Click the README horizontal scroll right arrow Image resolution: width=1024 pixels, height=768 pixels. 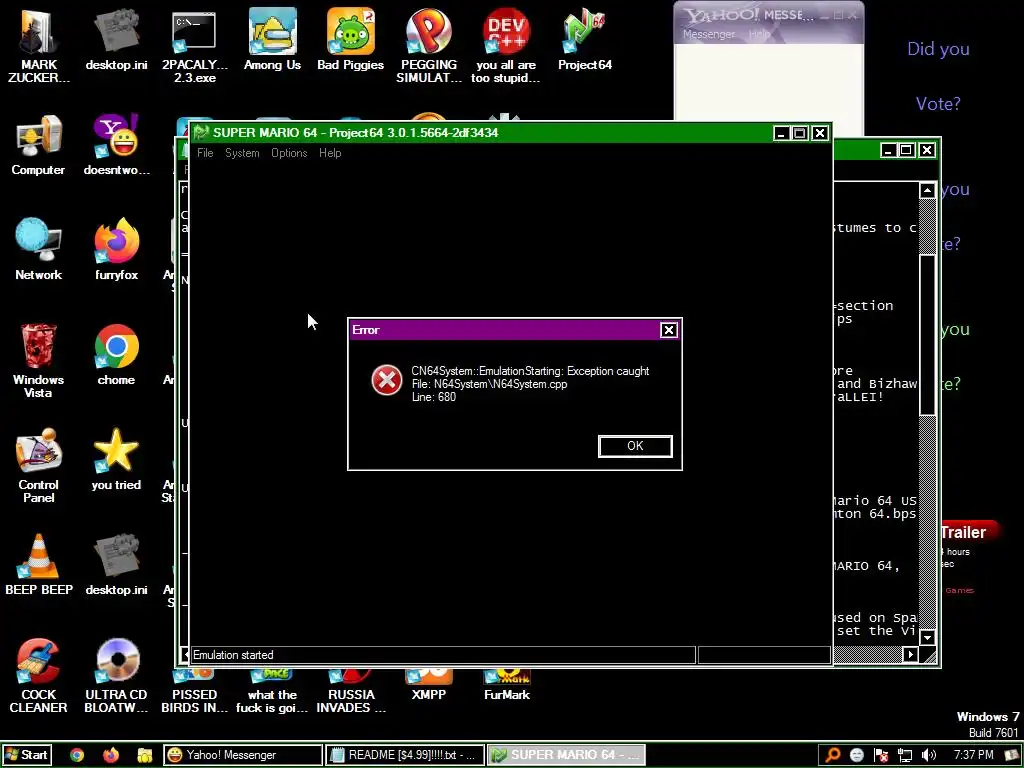pos(910,654)
